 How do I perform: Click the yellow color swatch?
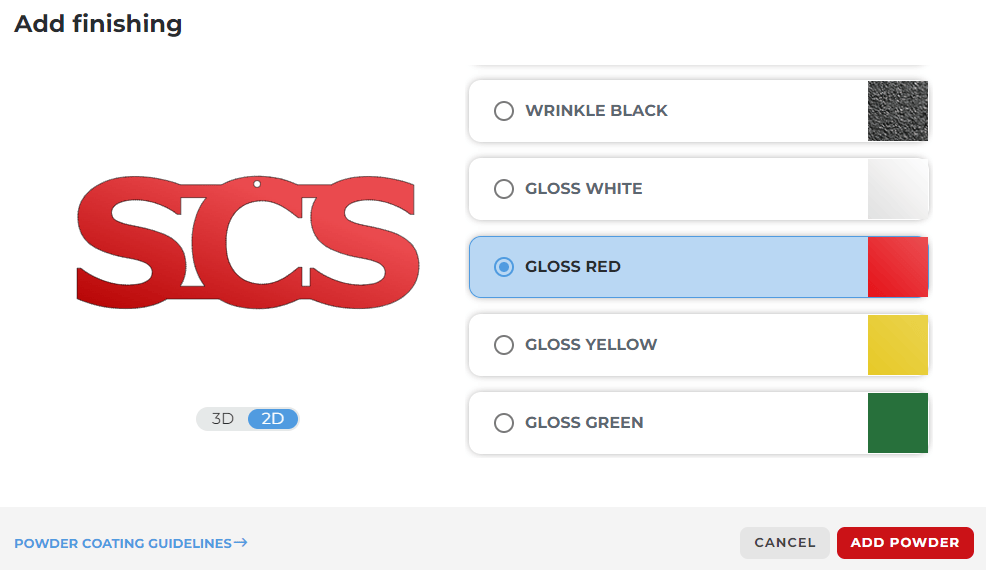[897, 345]
